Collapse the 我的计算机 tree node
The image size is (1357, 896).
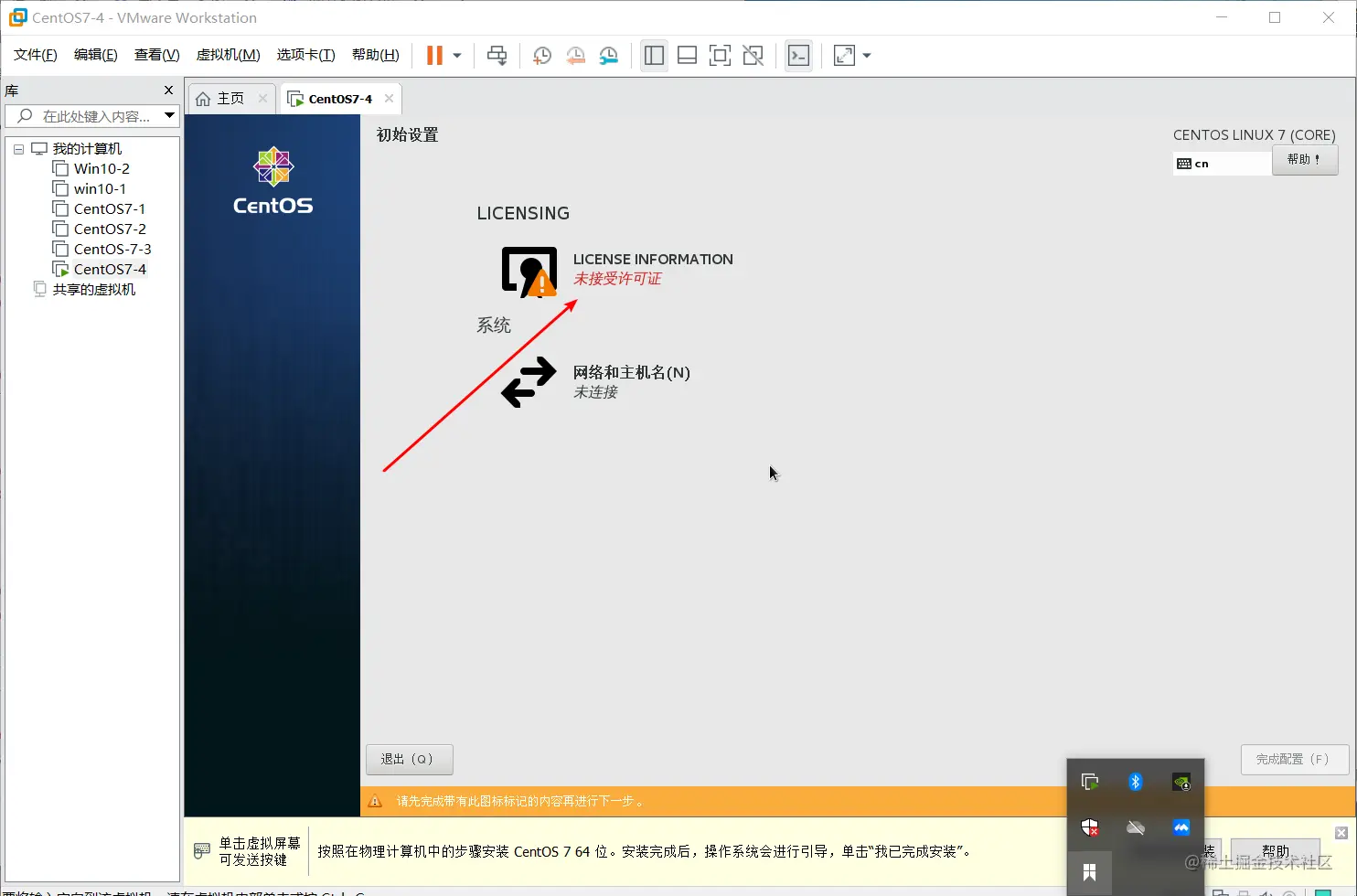(x=18, y=149)
